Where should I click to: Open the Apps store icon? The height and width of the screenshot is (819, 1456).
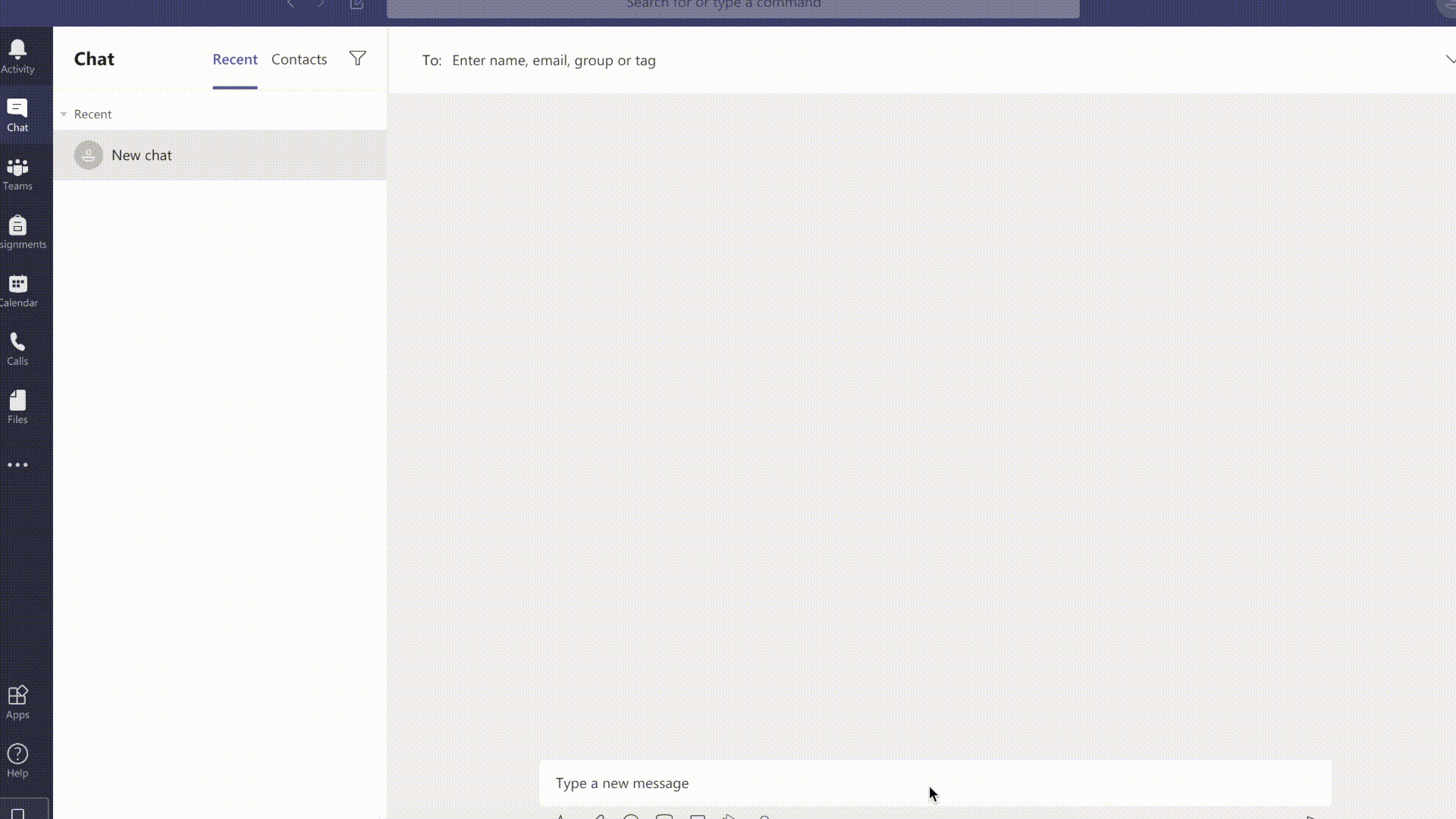click(x=17, y=701)
